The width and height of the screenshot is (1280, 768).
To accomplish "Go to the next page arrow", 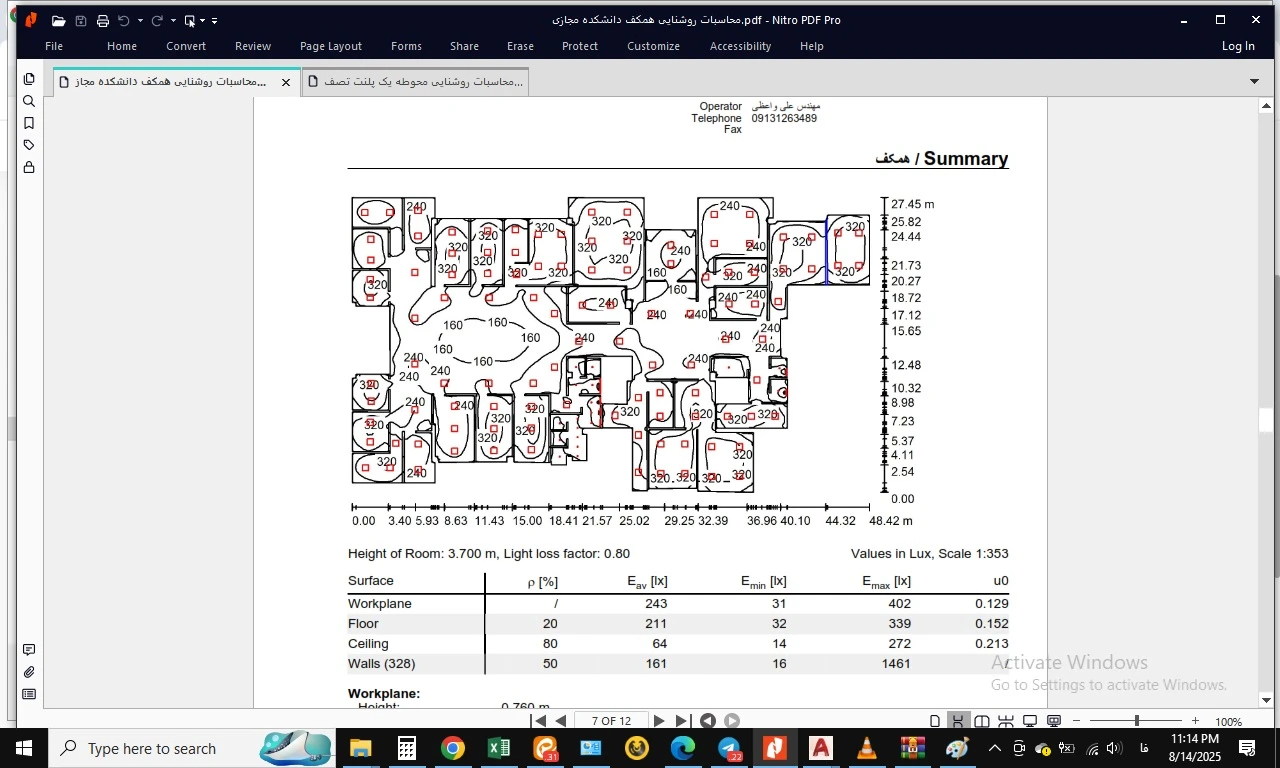I will (x=659, y=721).
